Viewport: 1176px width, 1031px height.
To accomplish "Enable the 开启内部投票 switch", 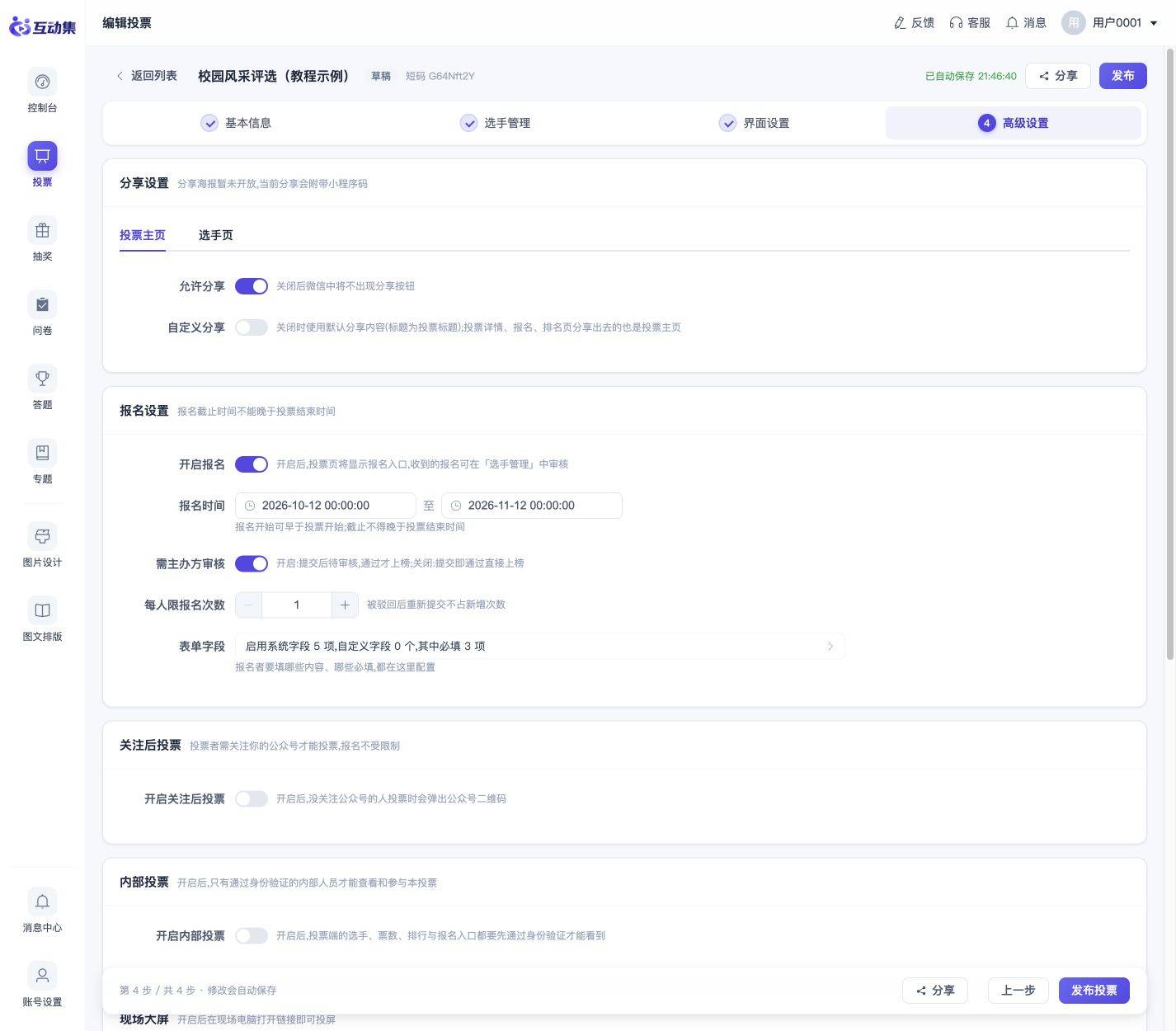I will pyautogui.click(x=252, y=935).
